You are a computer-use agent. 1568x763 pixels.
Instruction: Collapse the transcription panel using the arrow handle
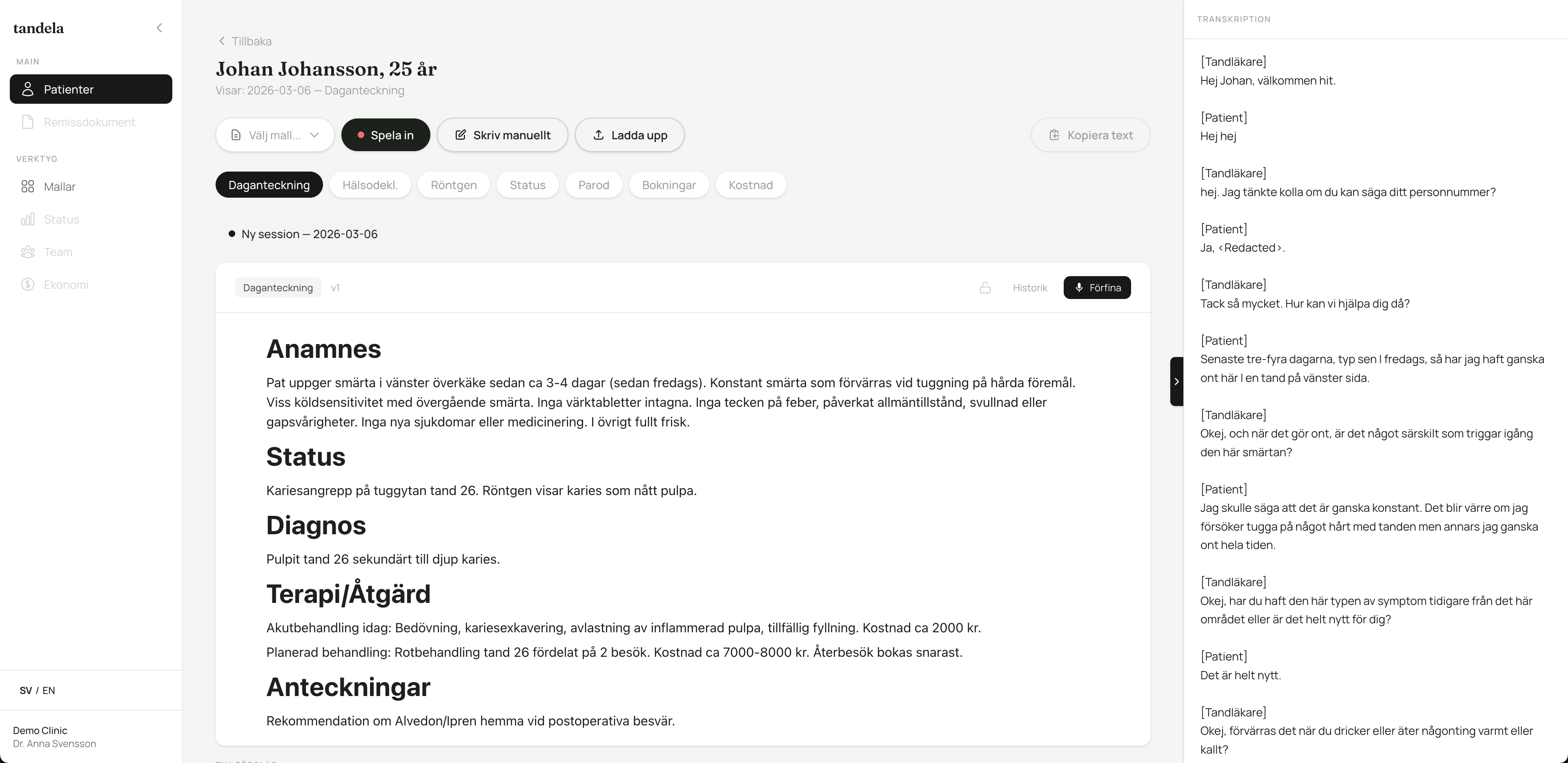[x=1176, y=381]
